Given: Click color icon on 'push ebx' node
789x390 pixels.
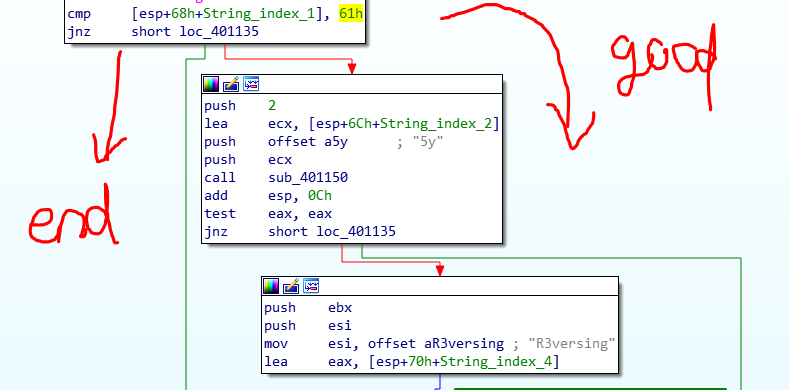Looking at the screenshot, I should pos(271,286).
